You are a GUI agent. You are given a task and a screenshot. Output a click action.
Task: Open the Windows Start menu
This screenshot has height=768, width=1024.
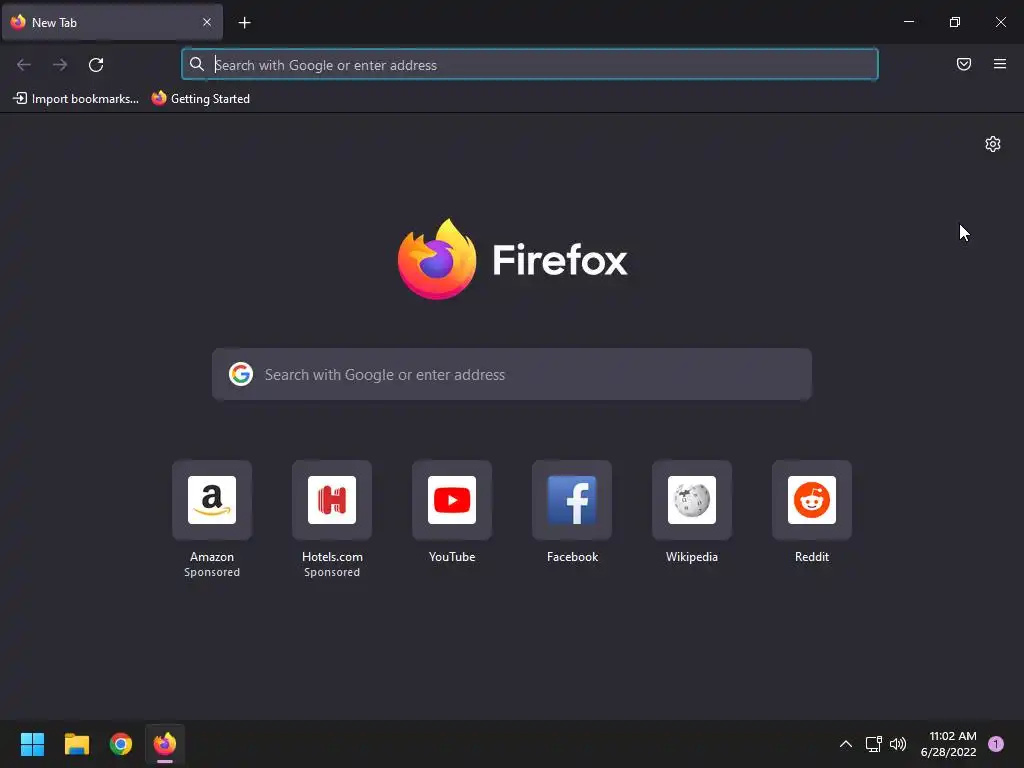(x=32, y=744)
